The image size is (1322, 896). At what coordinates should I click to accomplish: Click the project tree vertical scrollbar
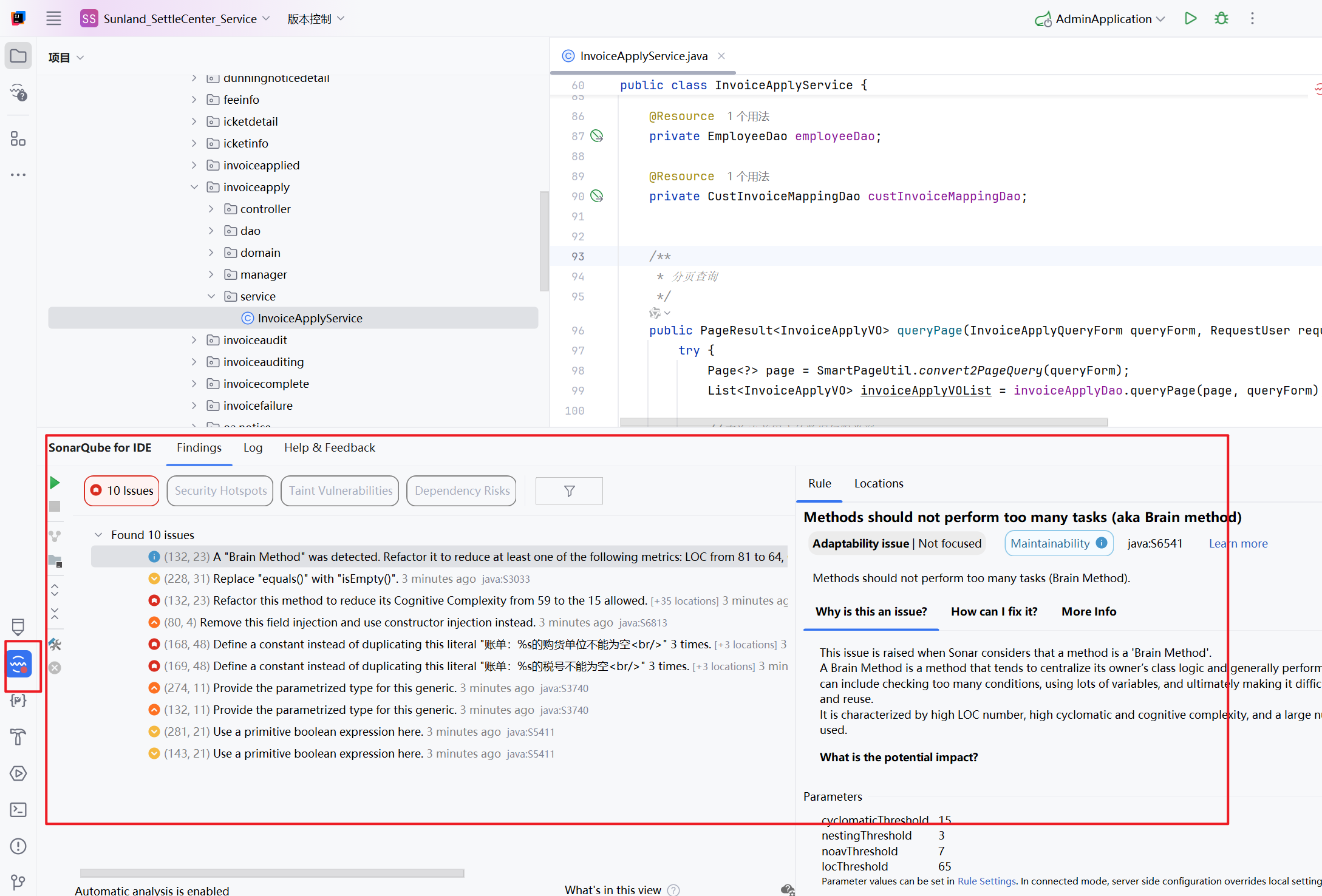tap(543, 241)
